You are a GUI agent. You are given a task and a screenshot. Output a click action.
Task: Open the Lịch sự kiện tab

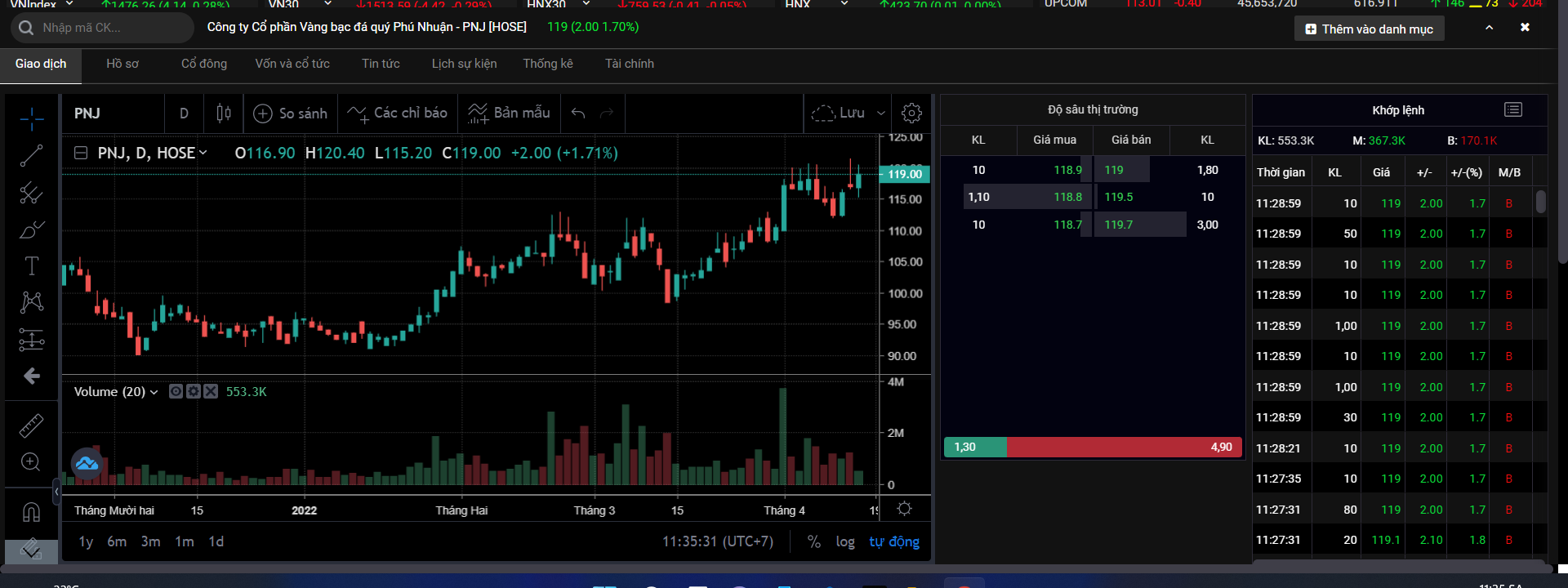[464, 64]
